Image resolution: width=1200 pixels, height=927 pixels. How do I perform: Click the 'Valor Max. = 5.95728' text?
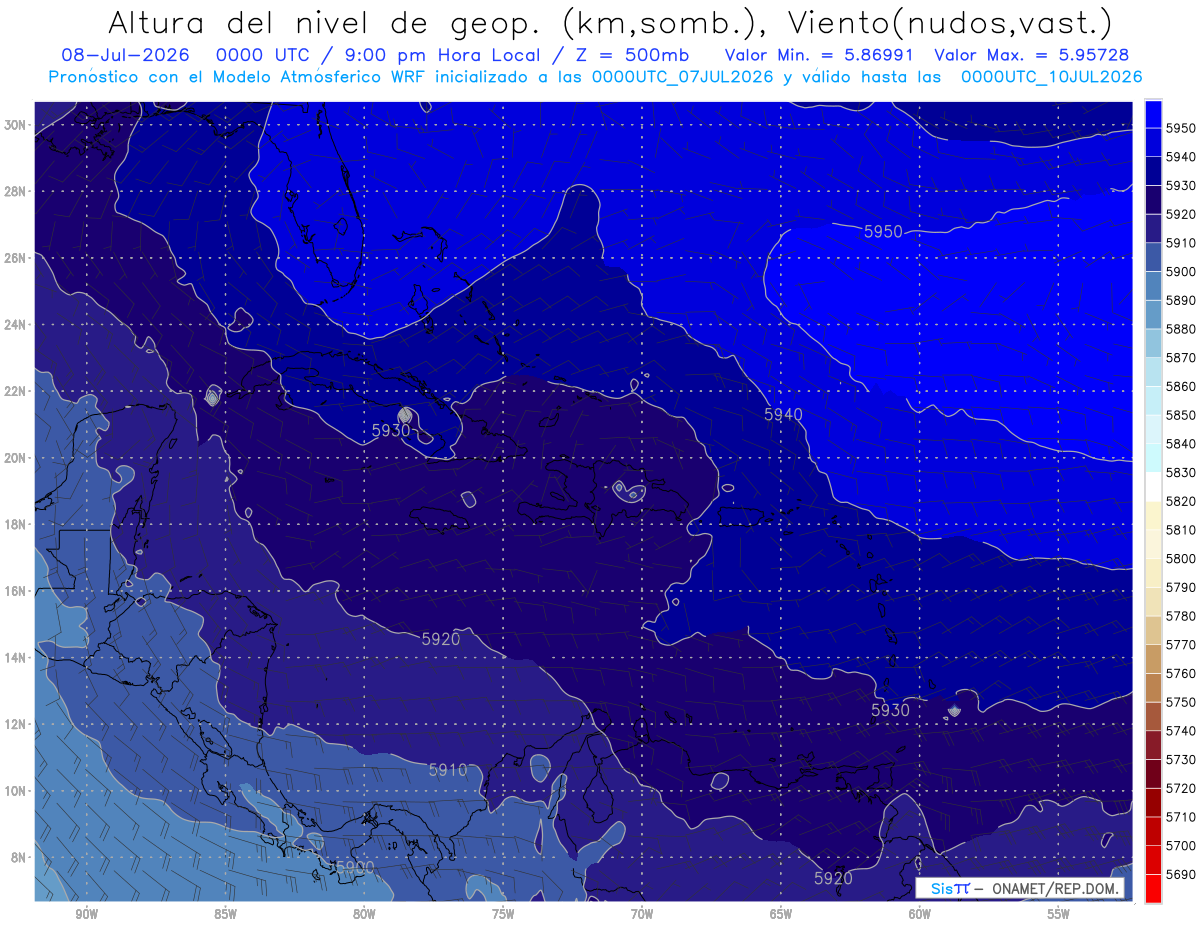1032,54
